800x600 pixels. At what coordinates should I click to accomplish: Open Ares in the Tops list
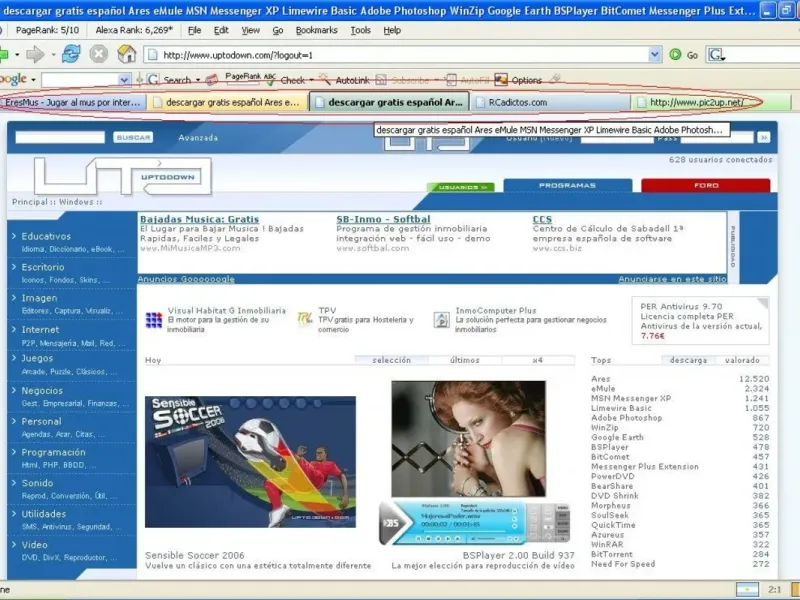(x=601, y=379)
